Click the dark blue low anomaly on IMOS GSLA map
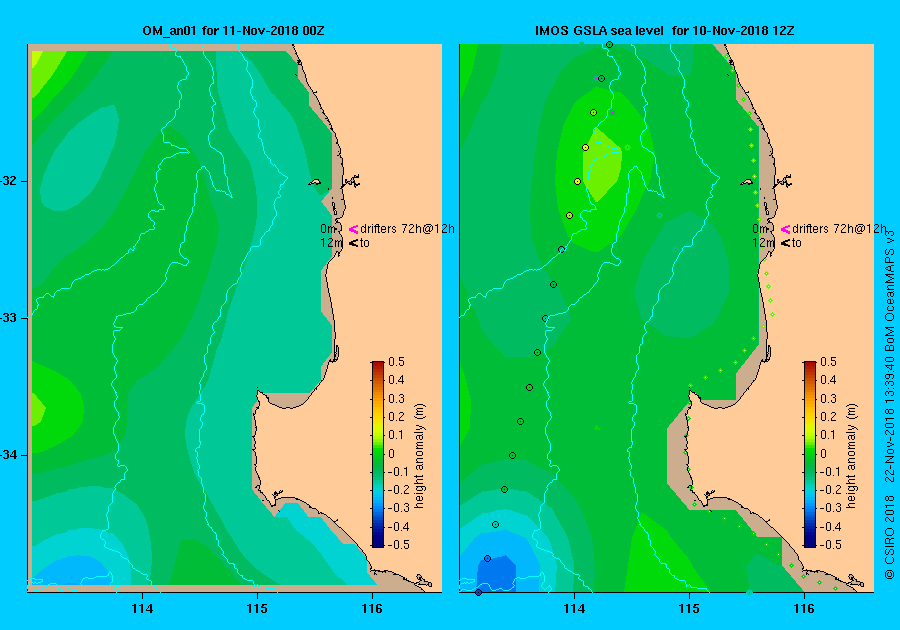 click(497, 572)
